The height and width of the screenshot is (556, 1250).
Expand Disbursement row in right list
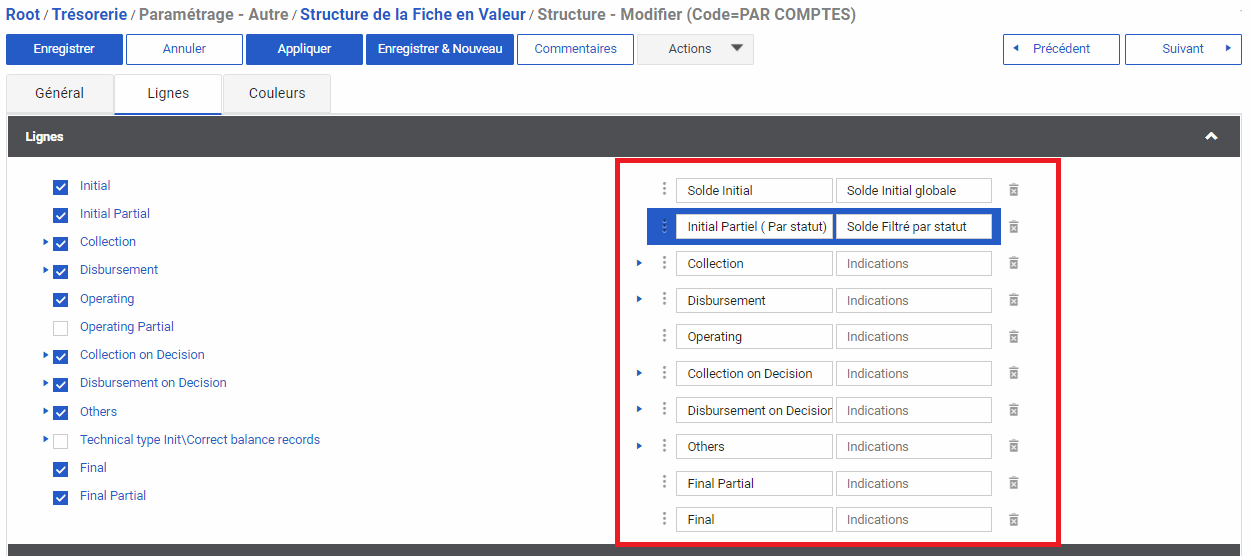point(639,299)
